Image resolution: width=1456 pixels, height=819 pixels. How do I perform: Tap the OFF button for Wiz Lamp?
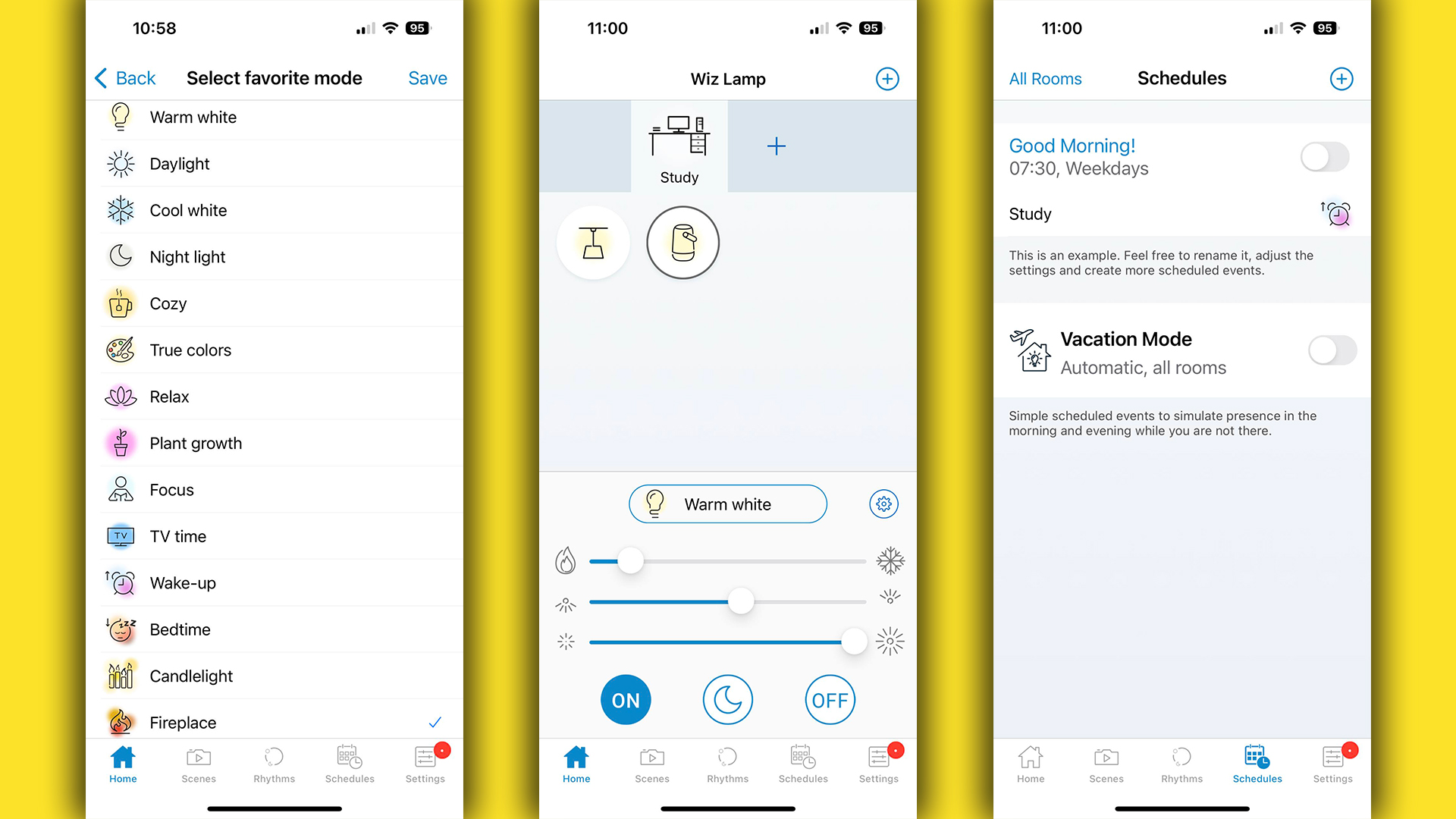[x=831, y=699]
